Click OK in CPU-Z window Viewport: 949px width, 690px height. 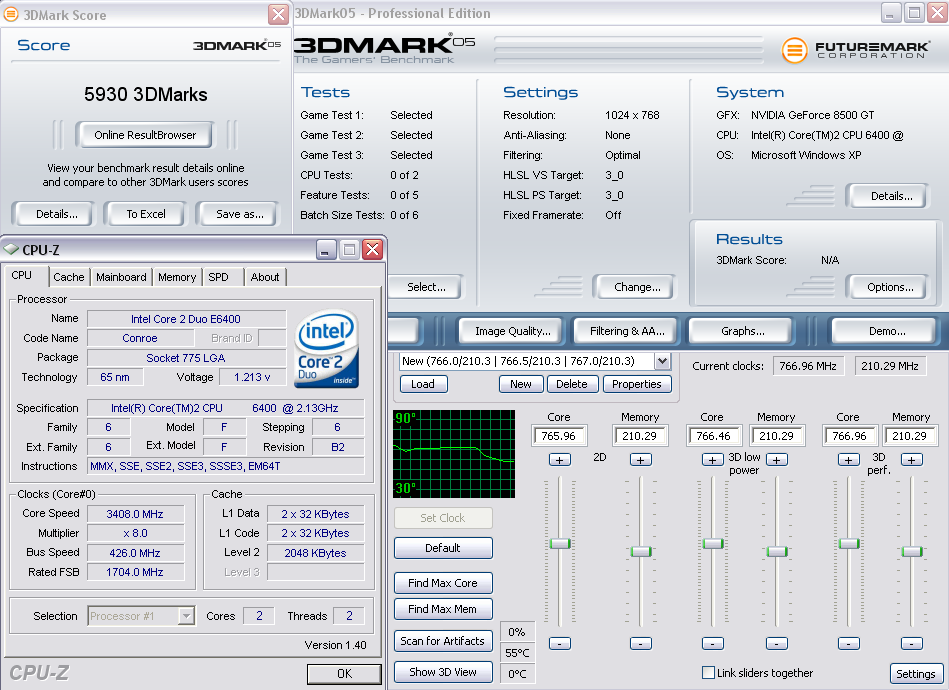pos(344,674)
